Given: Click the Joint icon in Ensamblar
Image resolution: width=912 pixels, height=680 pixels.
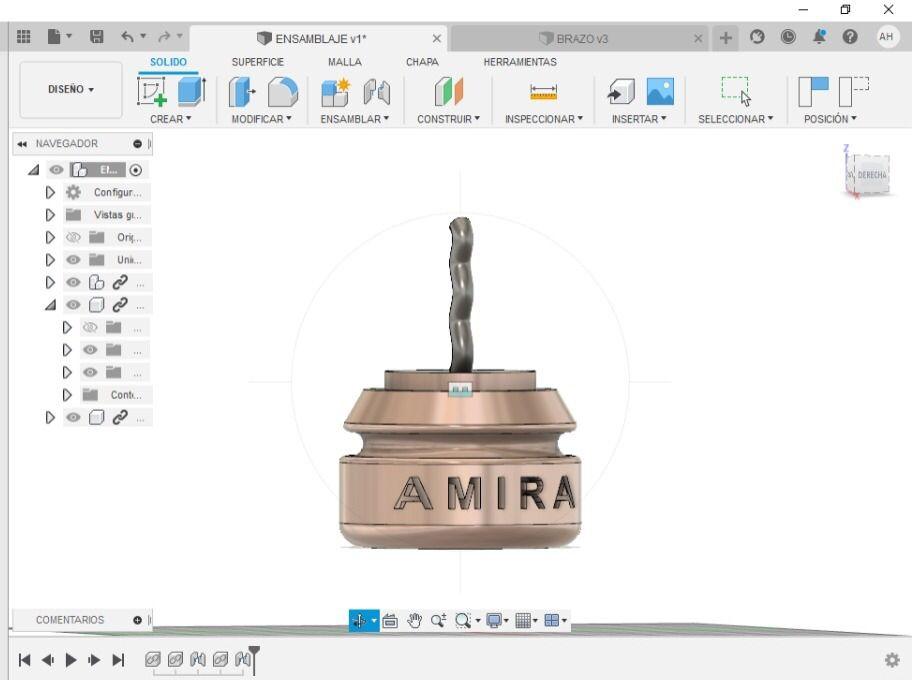Looking at the screenshot, I should pyautogui.click(x=376, y=92).
